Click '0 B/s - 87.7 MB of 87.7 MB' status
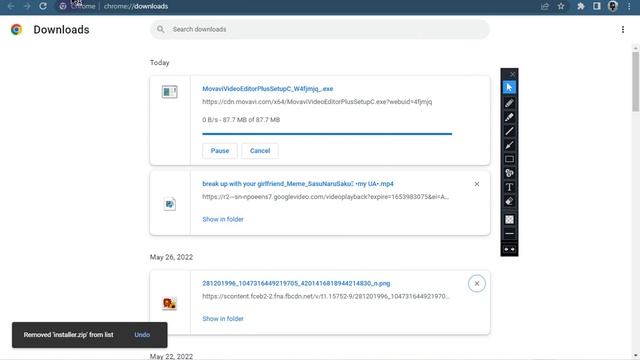 tap(241, 120)
